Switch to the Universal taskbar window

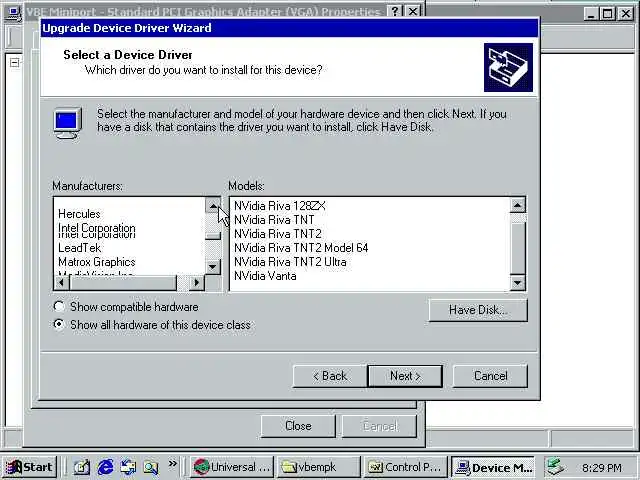(231, 467)
